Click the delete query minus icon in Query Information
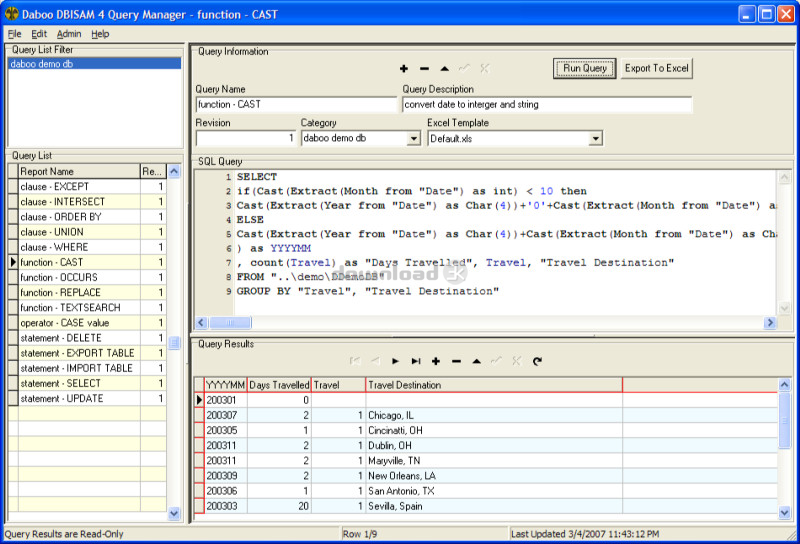The width and height of the screenshot is (800, 544). pyautogui.click(x=424, y=69)
